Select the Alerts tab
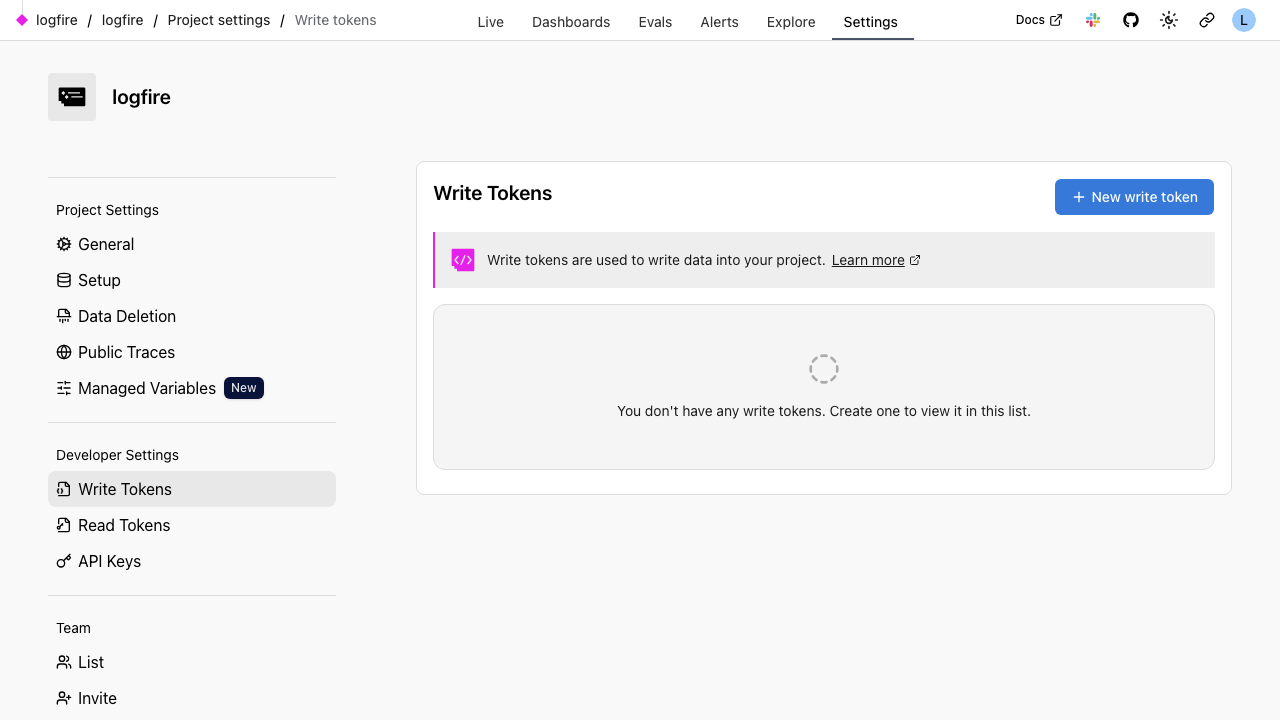The width and height of the screenshot is (1280, 720). pos(719,22)
